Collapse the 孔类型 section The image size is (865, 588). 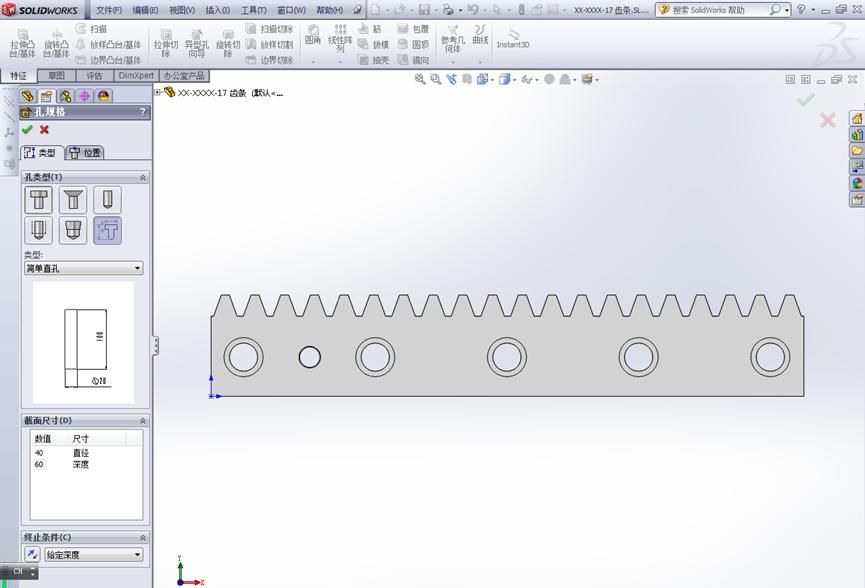tap(142, 175)
